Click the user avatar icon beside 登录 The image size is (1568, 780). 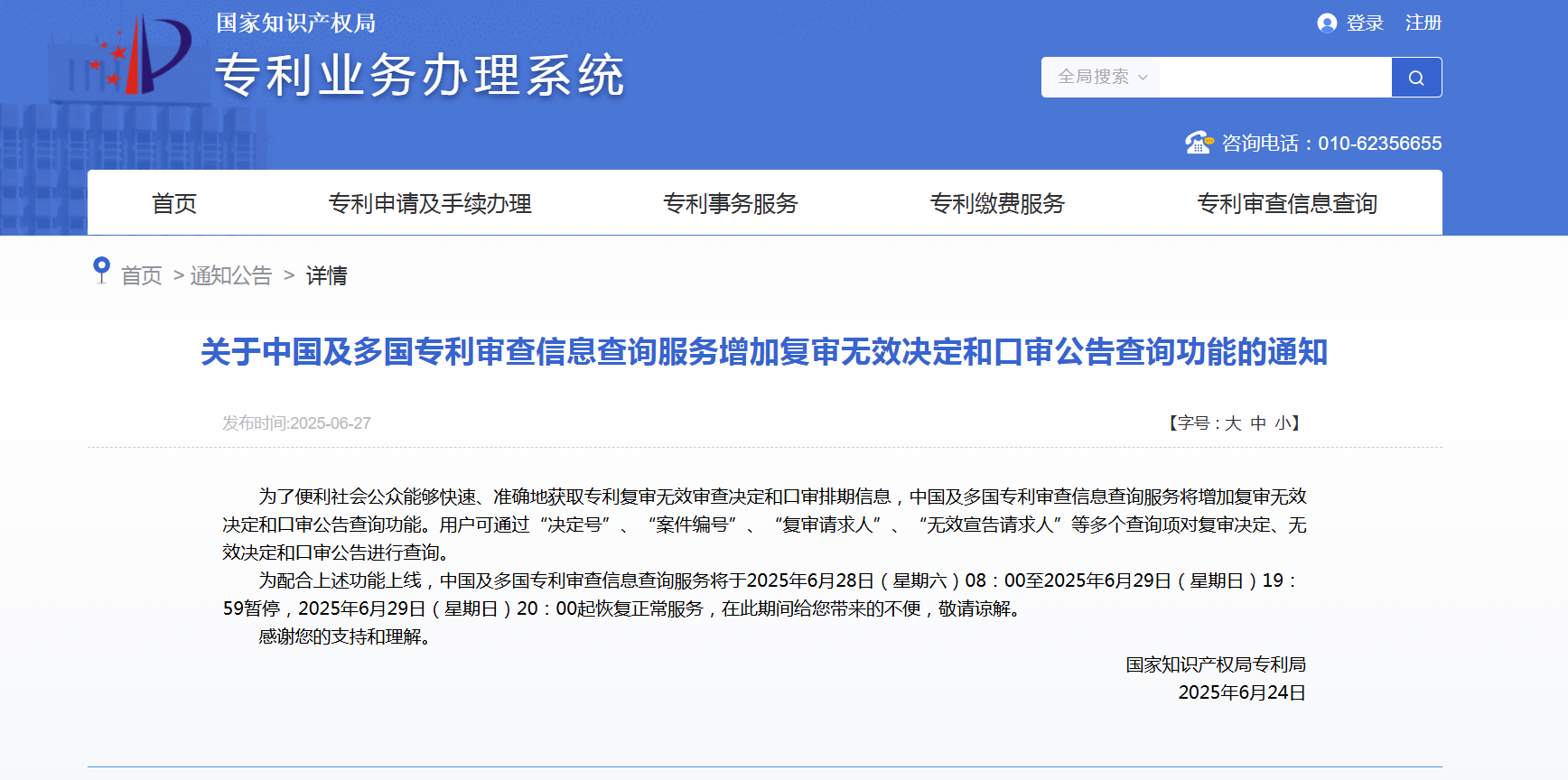point(1327,23)
